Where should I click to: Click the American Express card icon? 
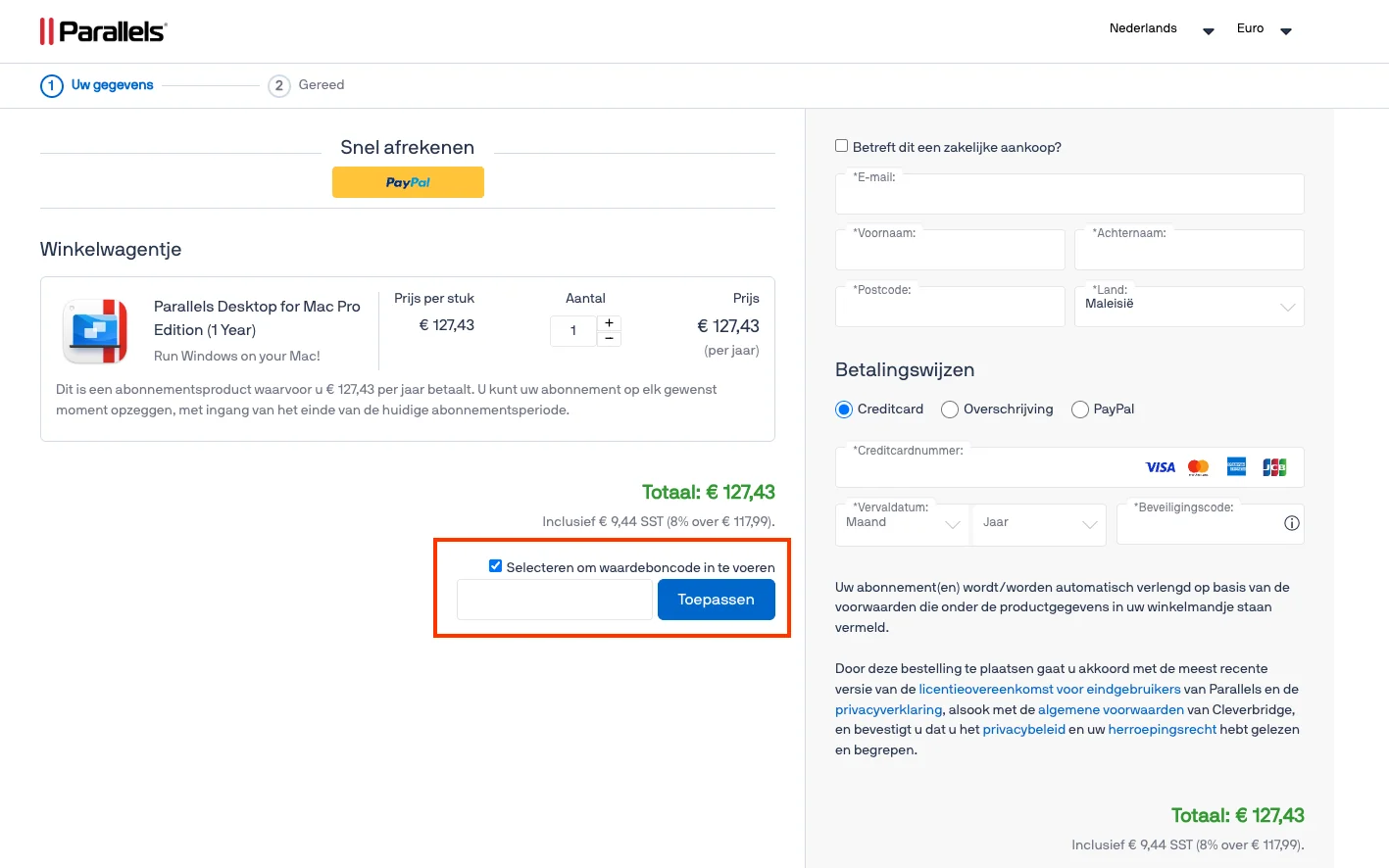coord(1237,467)
